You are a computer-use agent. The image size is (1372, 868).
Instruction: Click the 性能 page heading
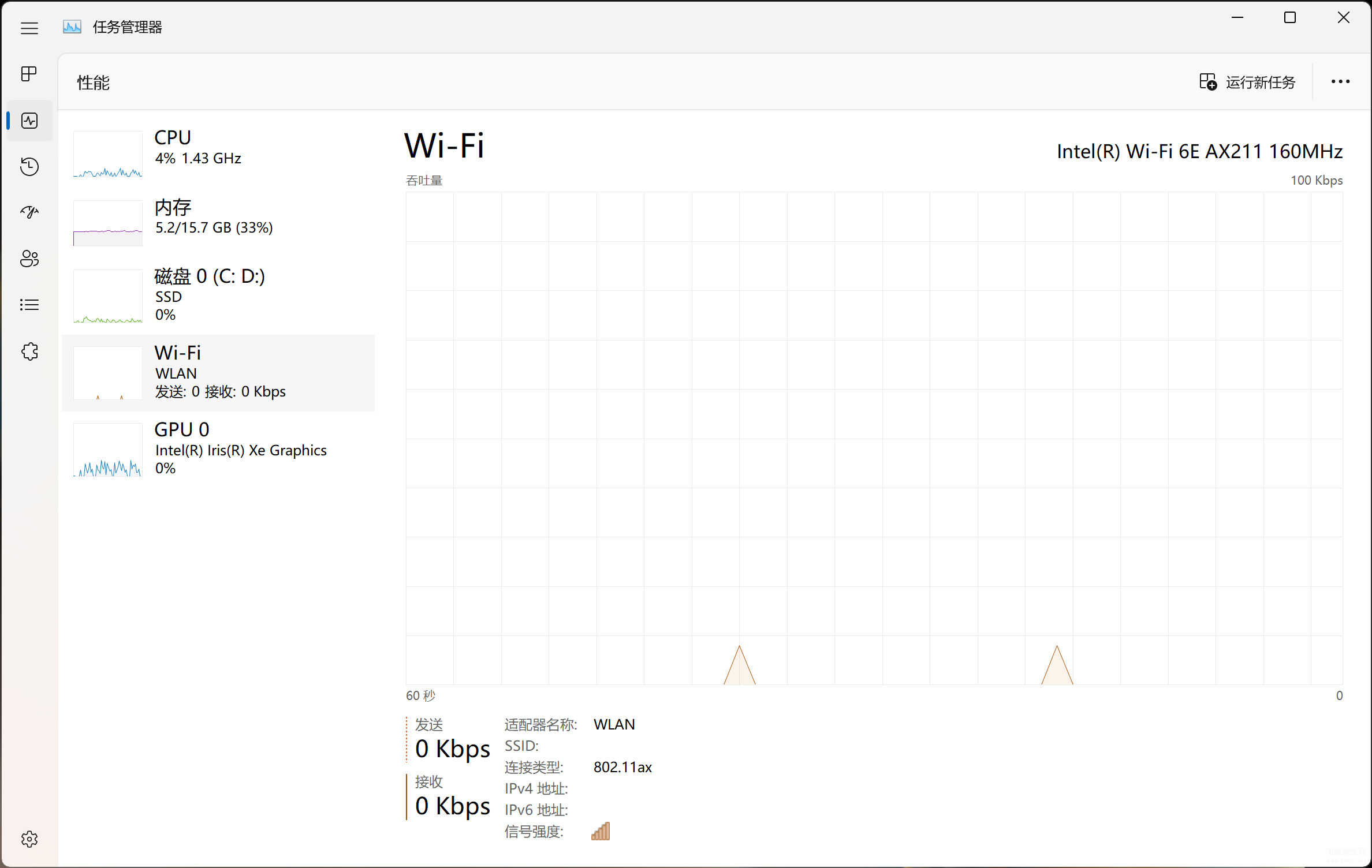(x=94, y=83)
